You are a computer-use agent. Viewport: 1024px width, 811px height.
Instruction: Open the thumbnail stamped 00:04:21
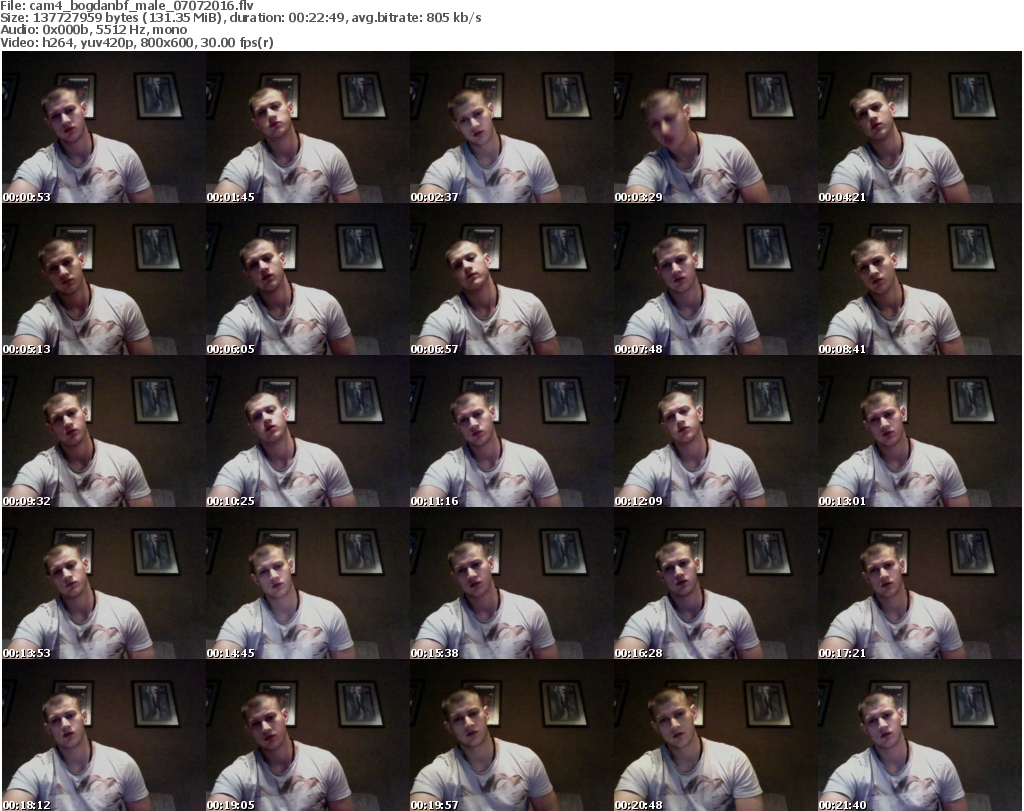920,127
